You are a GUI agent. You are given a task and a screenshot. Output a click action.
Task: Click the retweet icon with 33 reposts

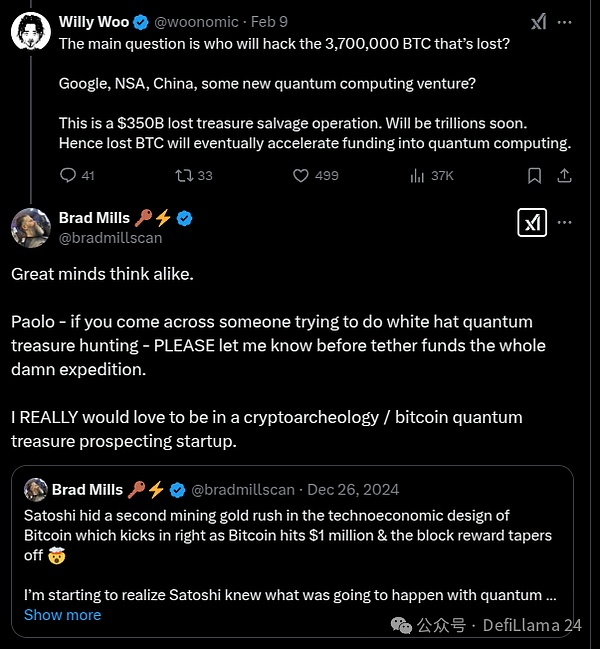click(x=182, y=176)
